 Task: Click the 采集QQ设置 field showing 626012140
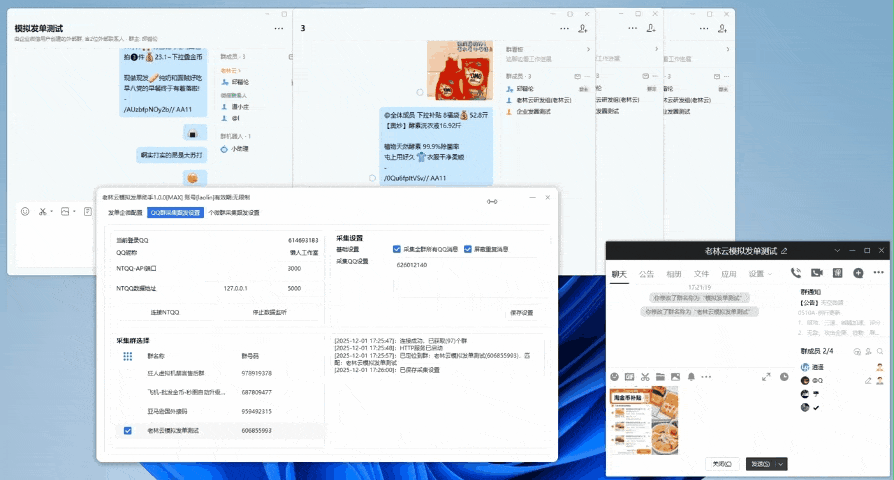tap(469, 280)
